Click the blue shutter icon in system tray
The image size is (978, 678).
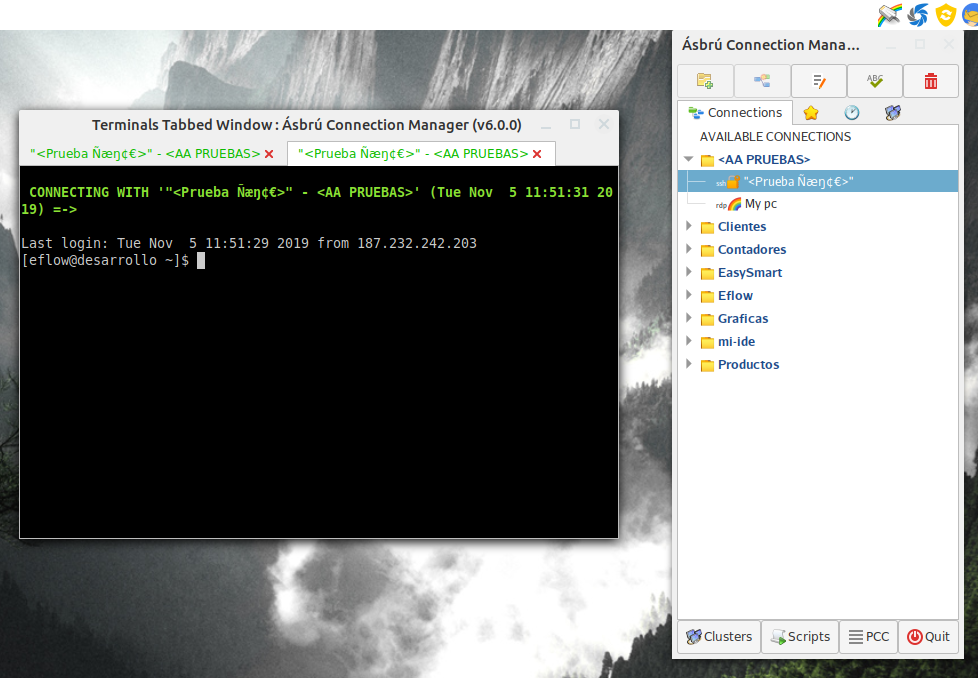916,15
